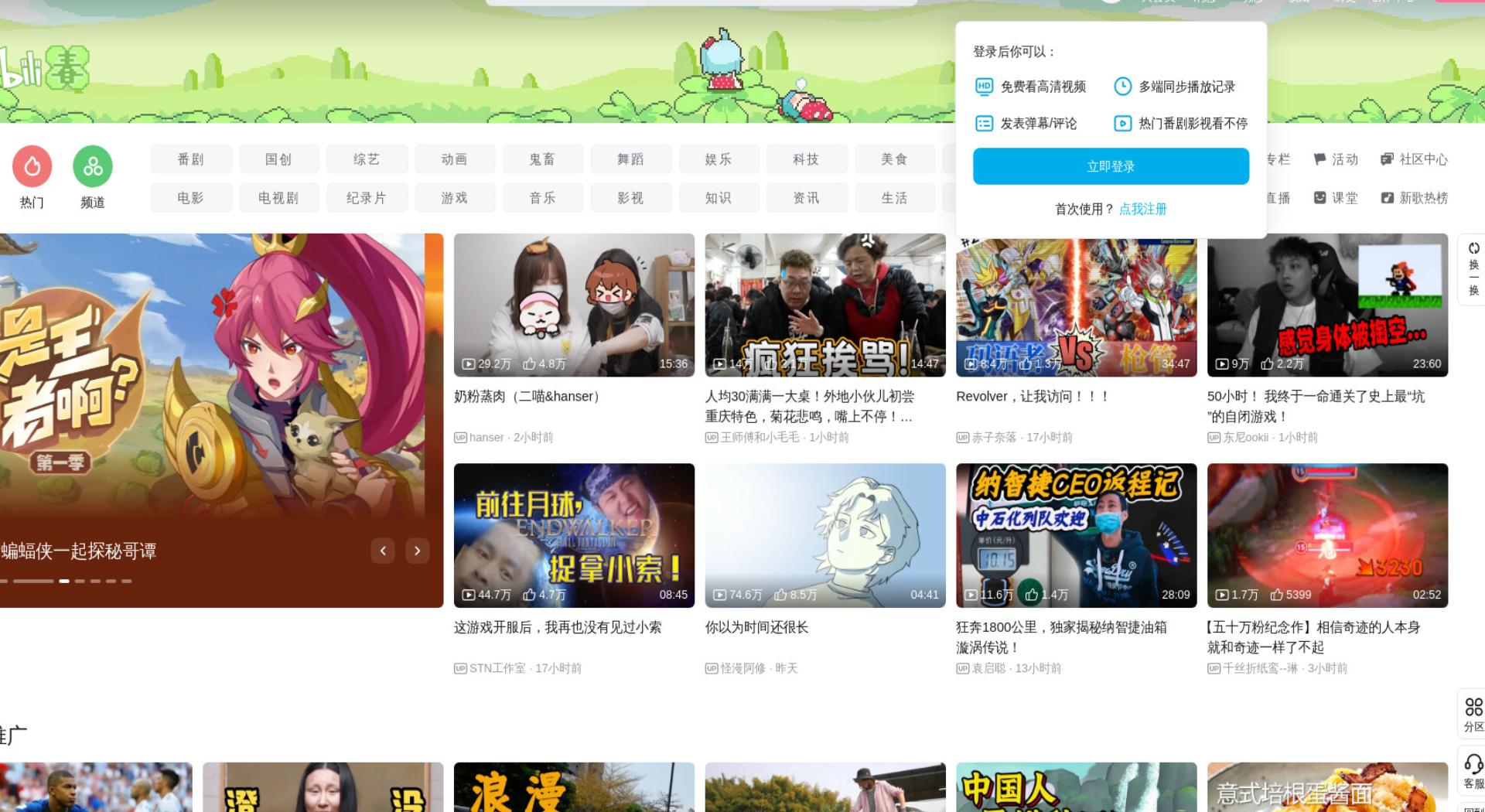This screenshot has height=812, width=1485.
Task: Open the 感觉身体被掏空 video thumbnail
Action: 1327,305
